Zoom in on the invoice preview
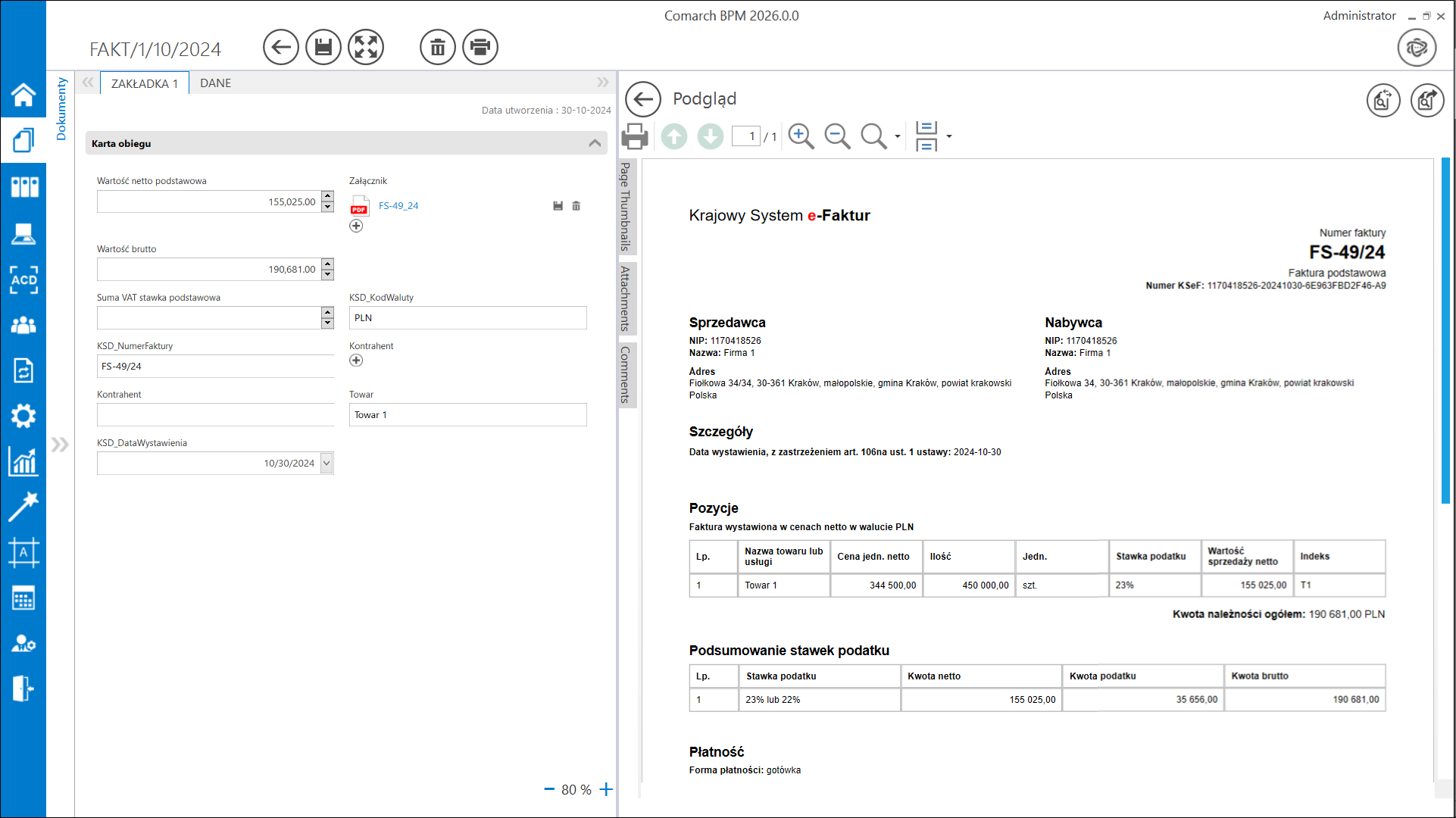This screenshot has width=1456, height=818. click(x=801, y=136)
